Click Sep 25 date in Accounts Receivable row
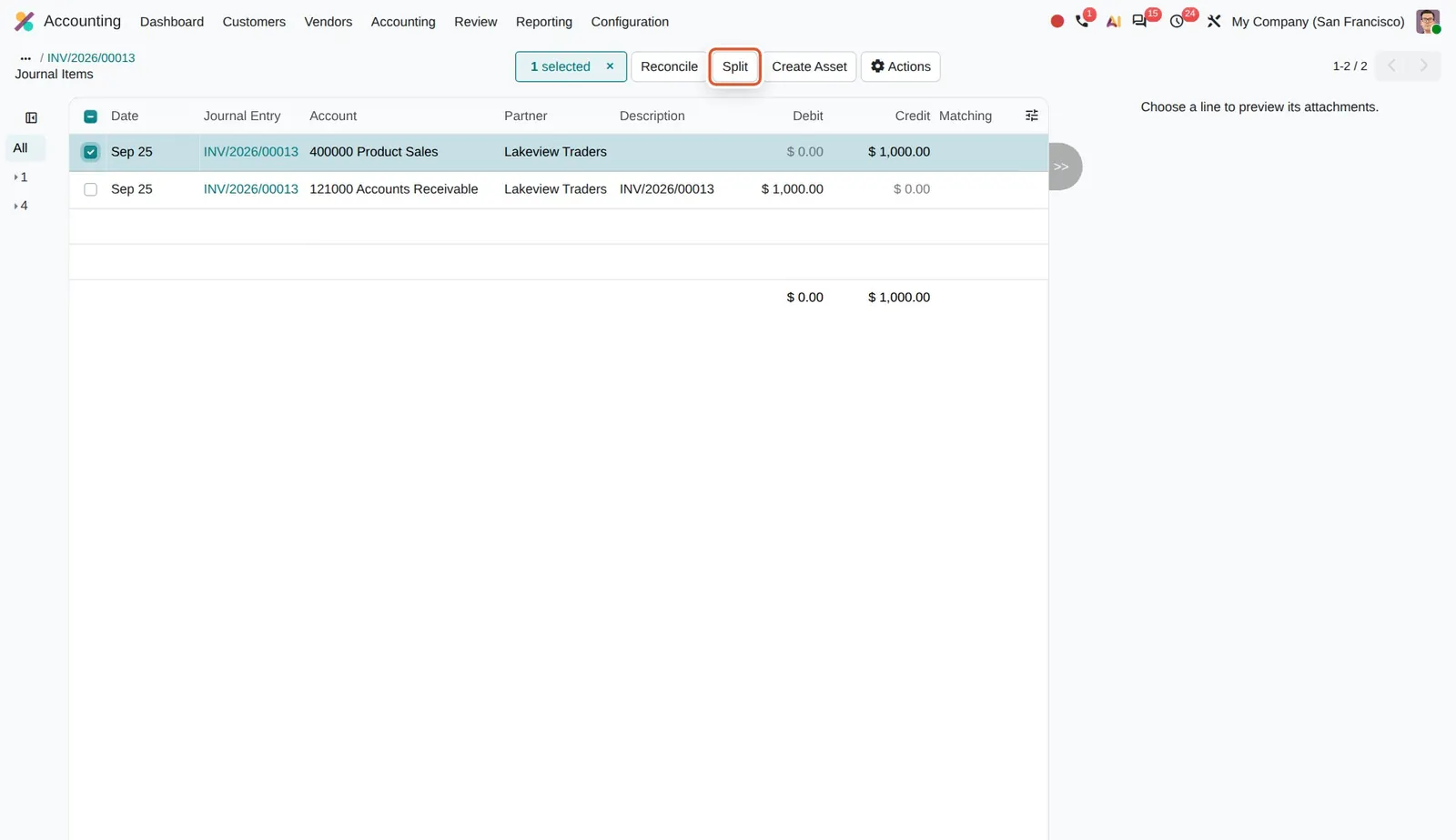1456x840 pixels. tap(132, 188)
